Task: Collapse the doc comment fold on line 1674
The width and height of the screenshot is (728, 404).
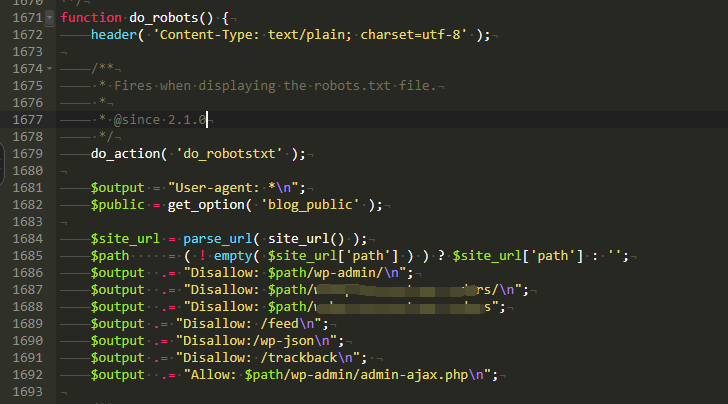Action: coord(50,69)
